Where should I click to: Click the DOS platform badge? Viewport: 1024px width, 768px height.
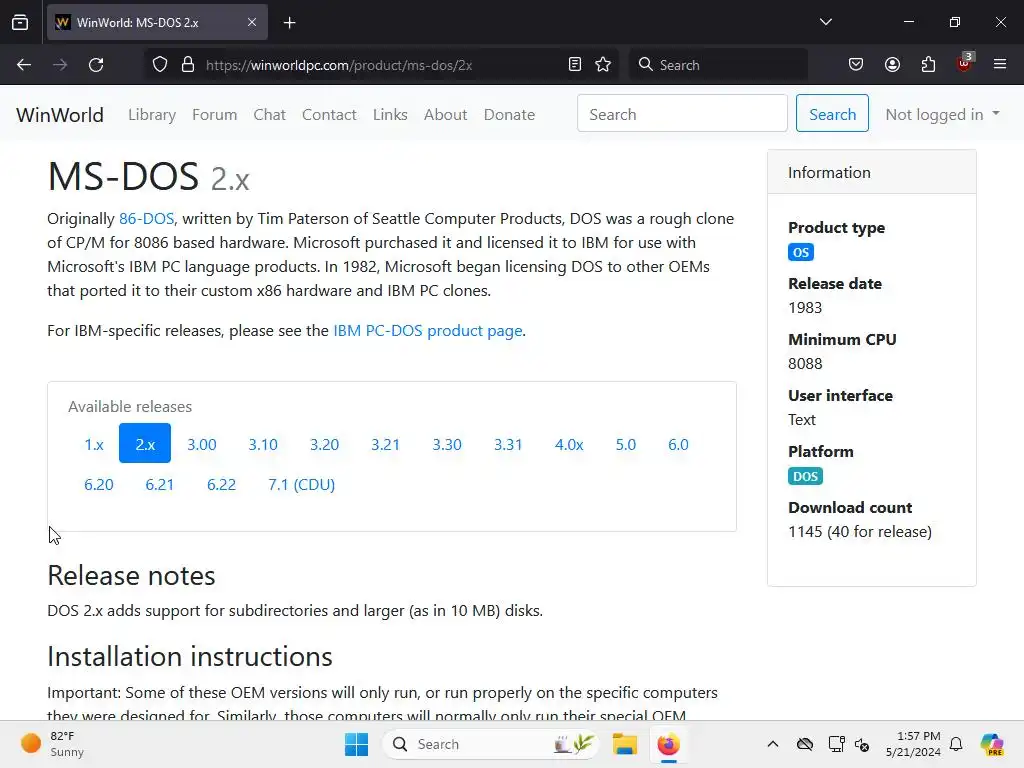(x=805, y=476)
